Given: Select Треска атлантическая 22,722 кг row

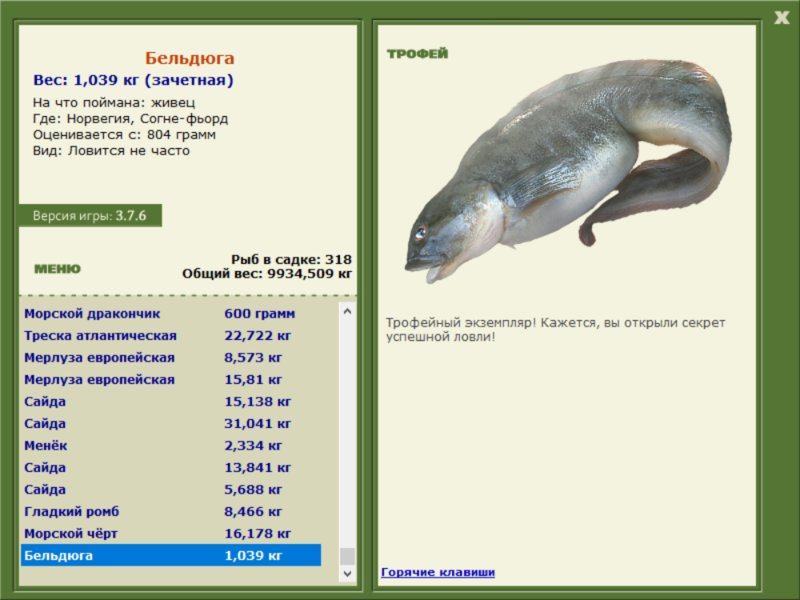Looking at the screenshot, I should pyautogui.click(x=171, y=335).
